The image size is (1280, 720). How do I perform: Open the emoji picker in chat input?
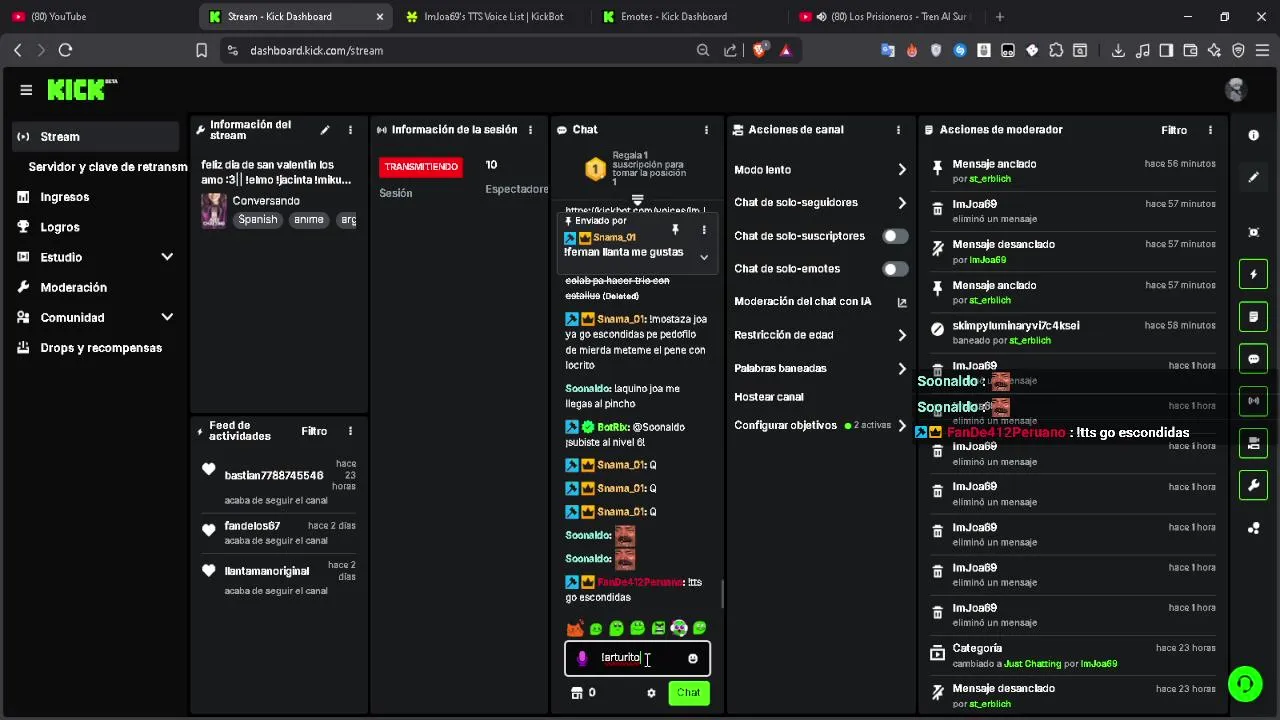[693, 658]
